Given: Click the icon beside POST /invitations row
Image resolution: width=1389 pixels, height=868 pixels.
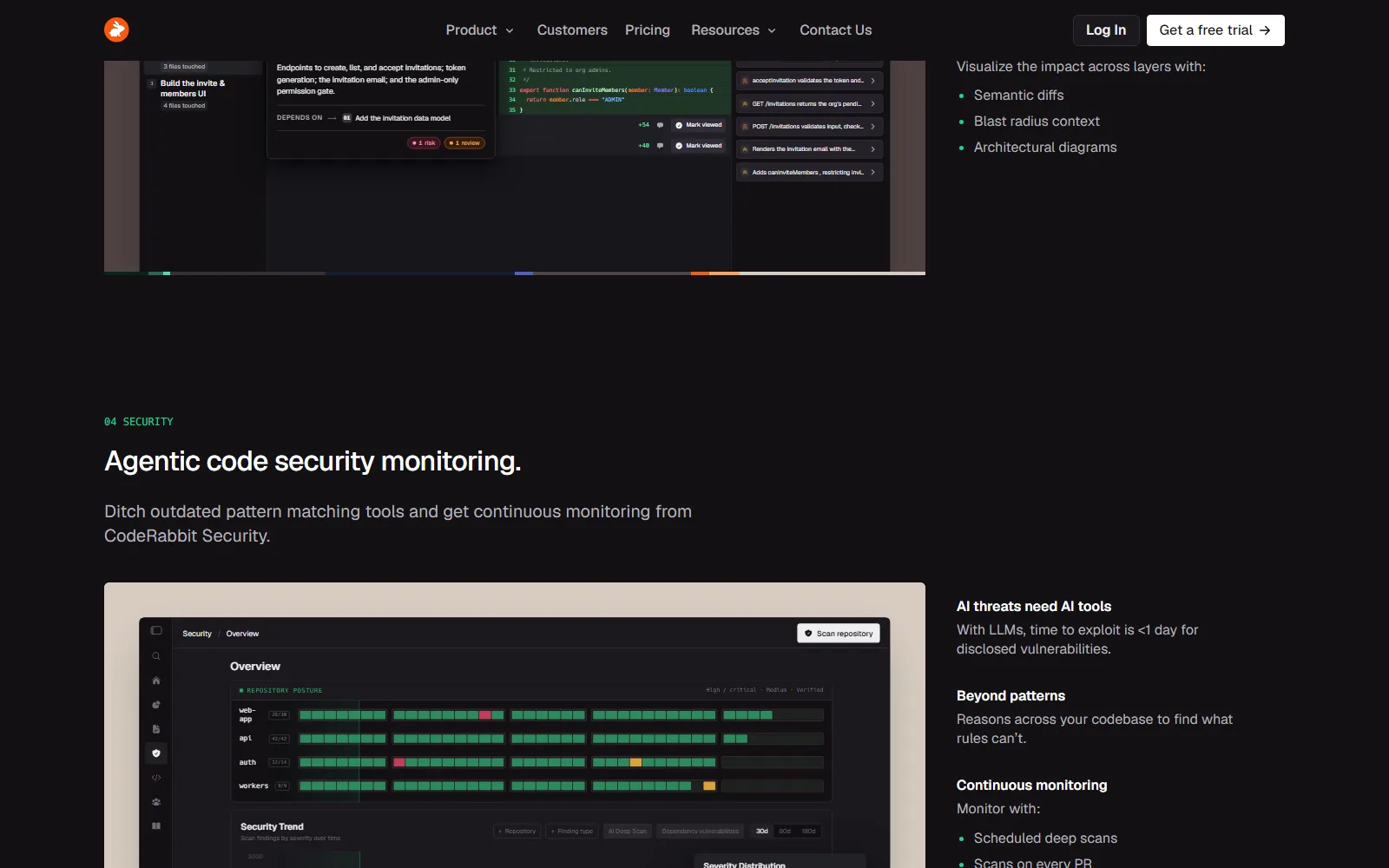Looking at the screenshot, I should [x=745, y=127].
